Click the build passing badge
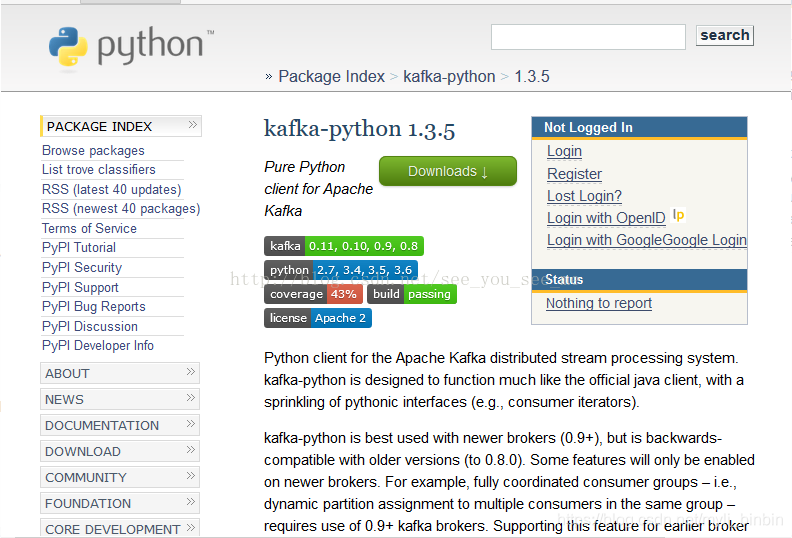Viewport: 792px width, 538px height. [x=412, y=294]
